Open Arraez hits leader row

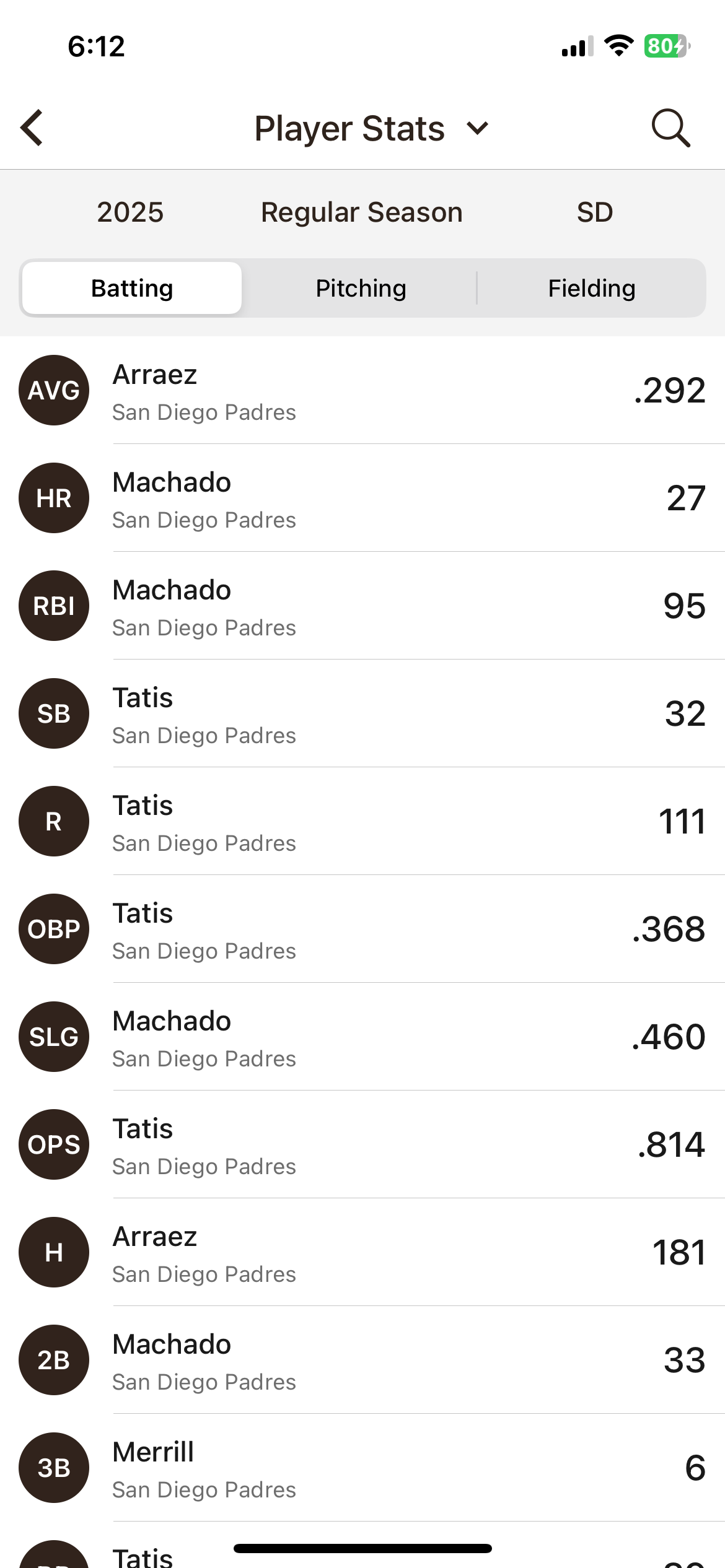point(372,1252)
